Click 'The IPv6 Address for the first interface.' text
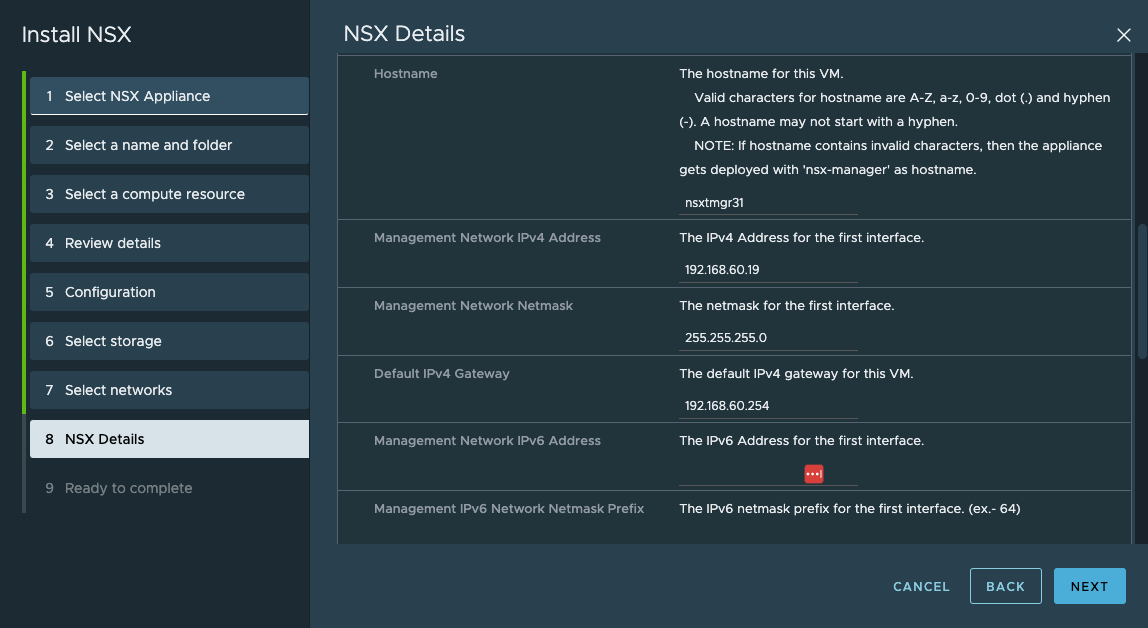The width and height of the screenshot is (1148, 628). [801, 441]
